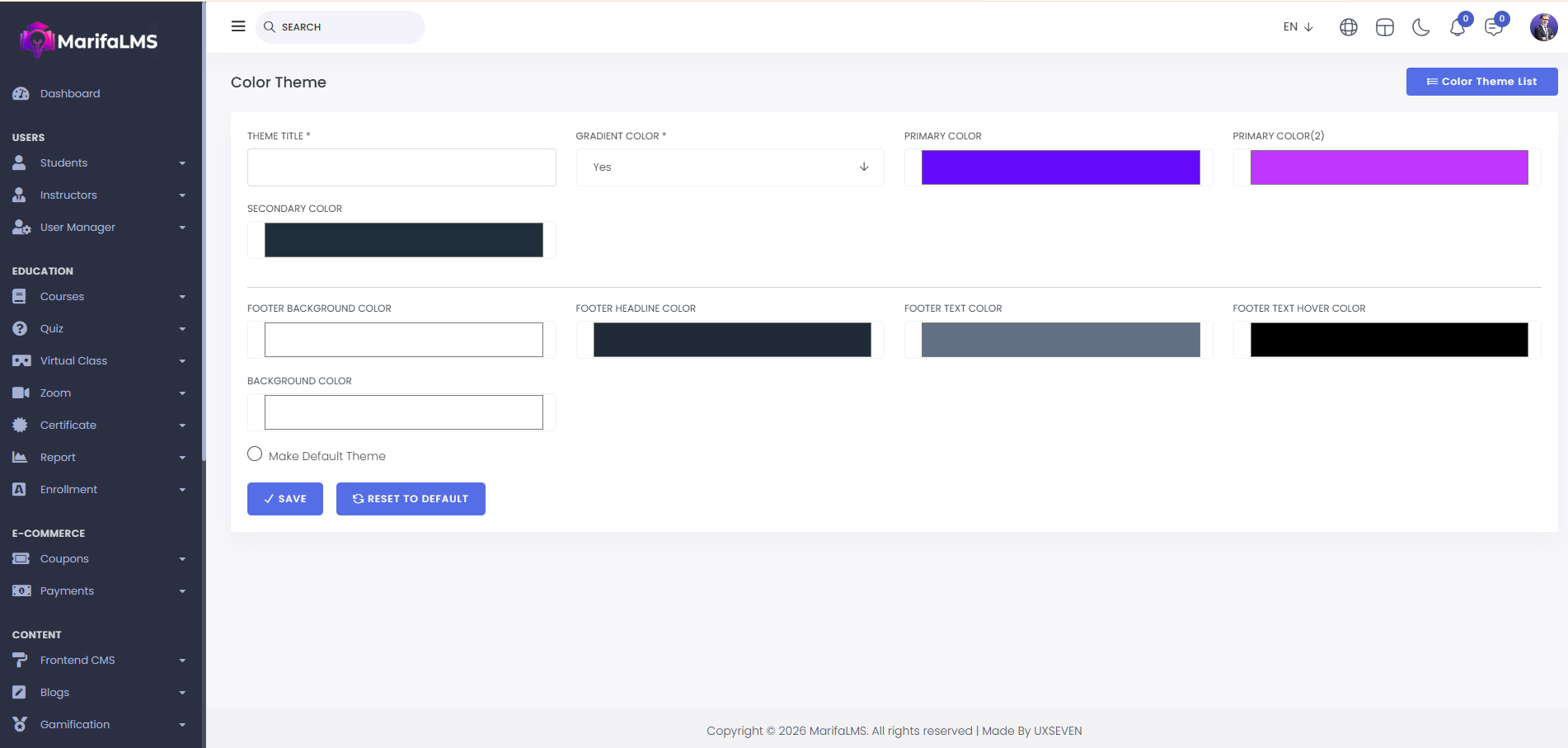Expand the Frontend CMS menu
This screenshot has width=1568, height=748.
tap(99, 661)
